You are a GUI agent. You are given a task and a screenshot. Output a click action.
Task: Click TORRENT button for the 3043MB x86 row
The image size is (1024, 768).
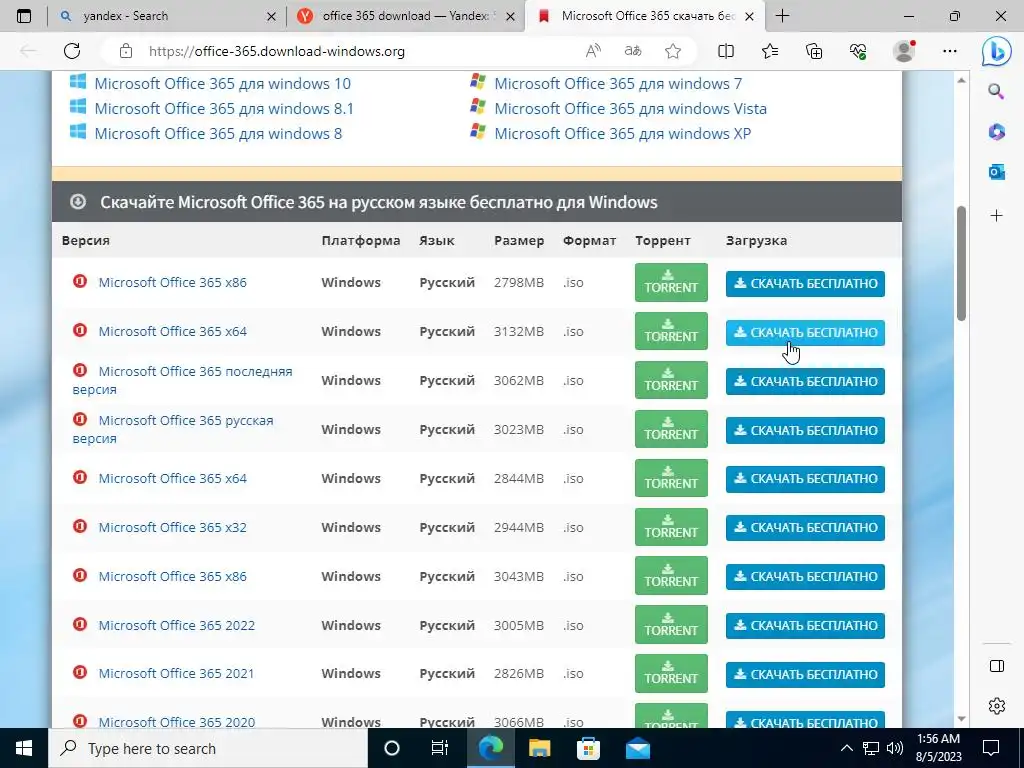pos(671,575)
